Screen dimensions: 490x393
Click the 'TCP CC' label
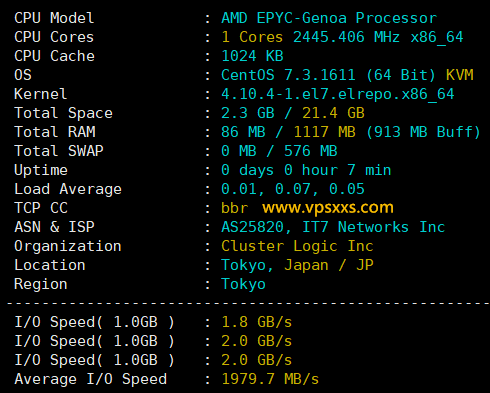[41, 208]
